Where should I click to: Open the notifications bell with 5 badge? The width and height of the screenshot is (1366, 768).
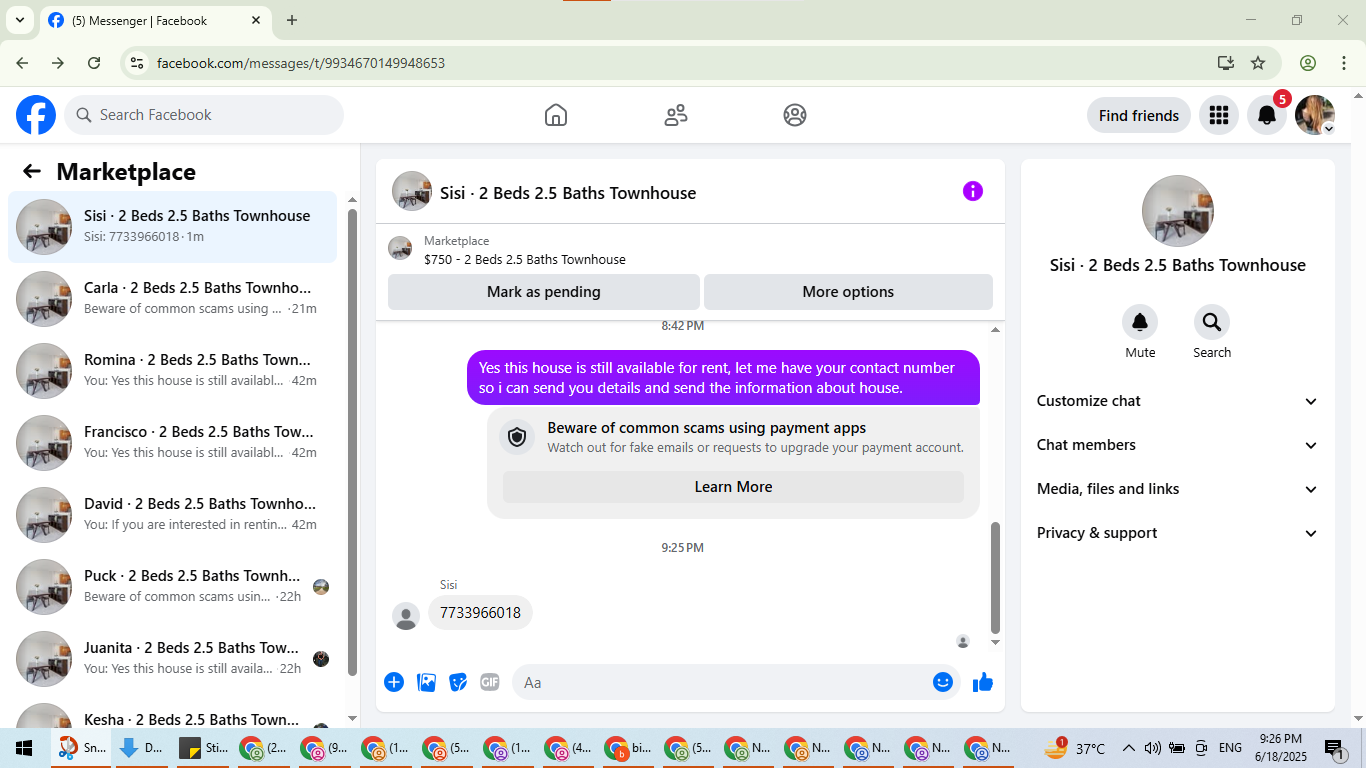(x=1267, y=115)
